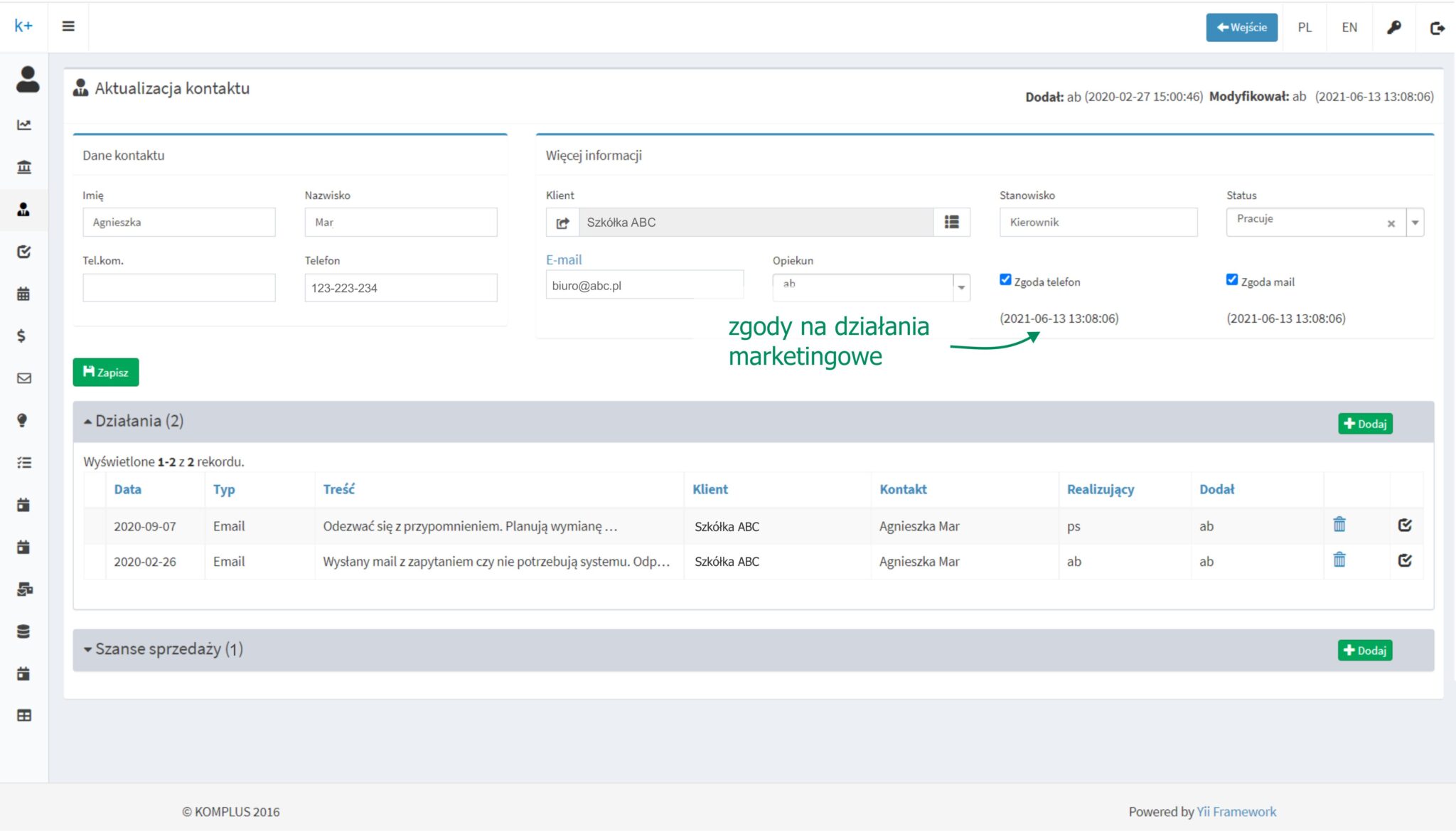The image size is (1456, 834).
Task: Uncheck the Zgoda telefon checkbox
Action: [x=1005, y=279]
